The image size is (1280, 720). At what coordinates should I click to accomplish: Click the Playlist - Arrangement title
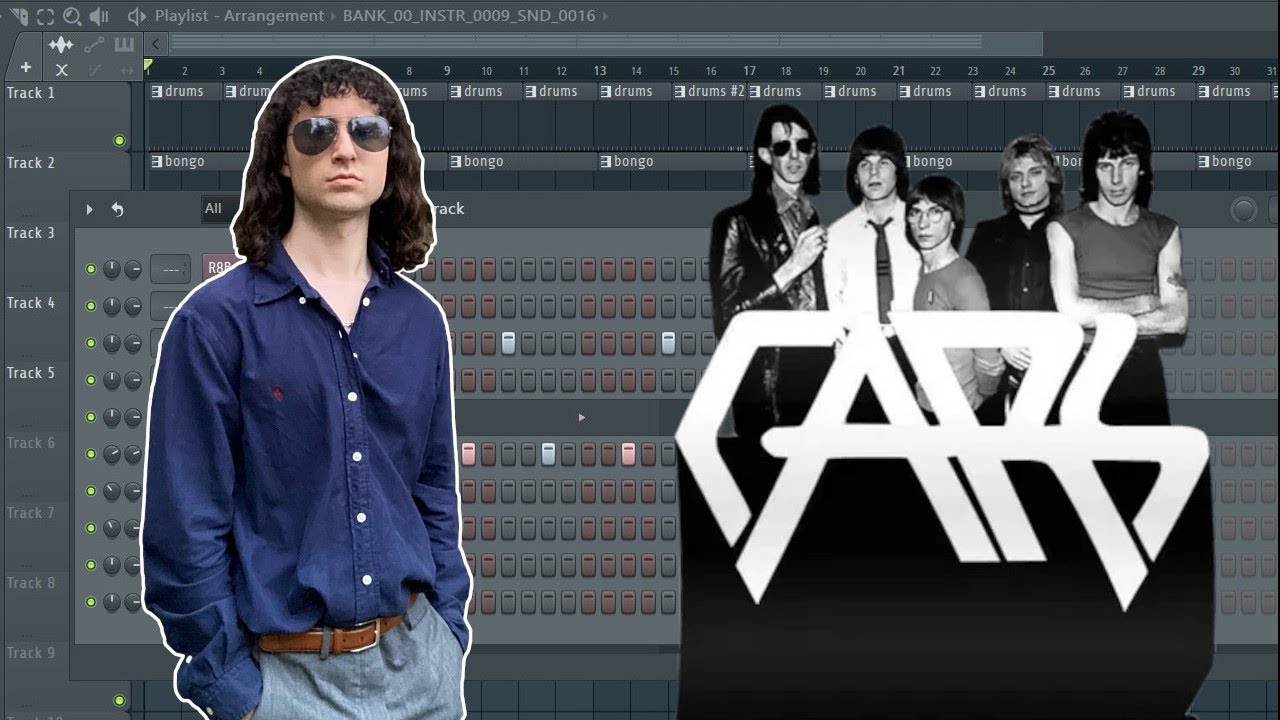[240, 16]
